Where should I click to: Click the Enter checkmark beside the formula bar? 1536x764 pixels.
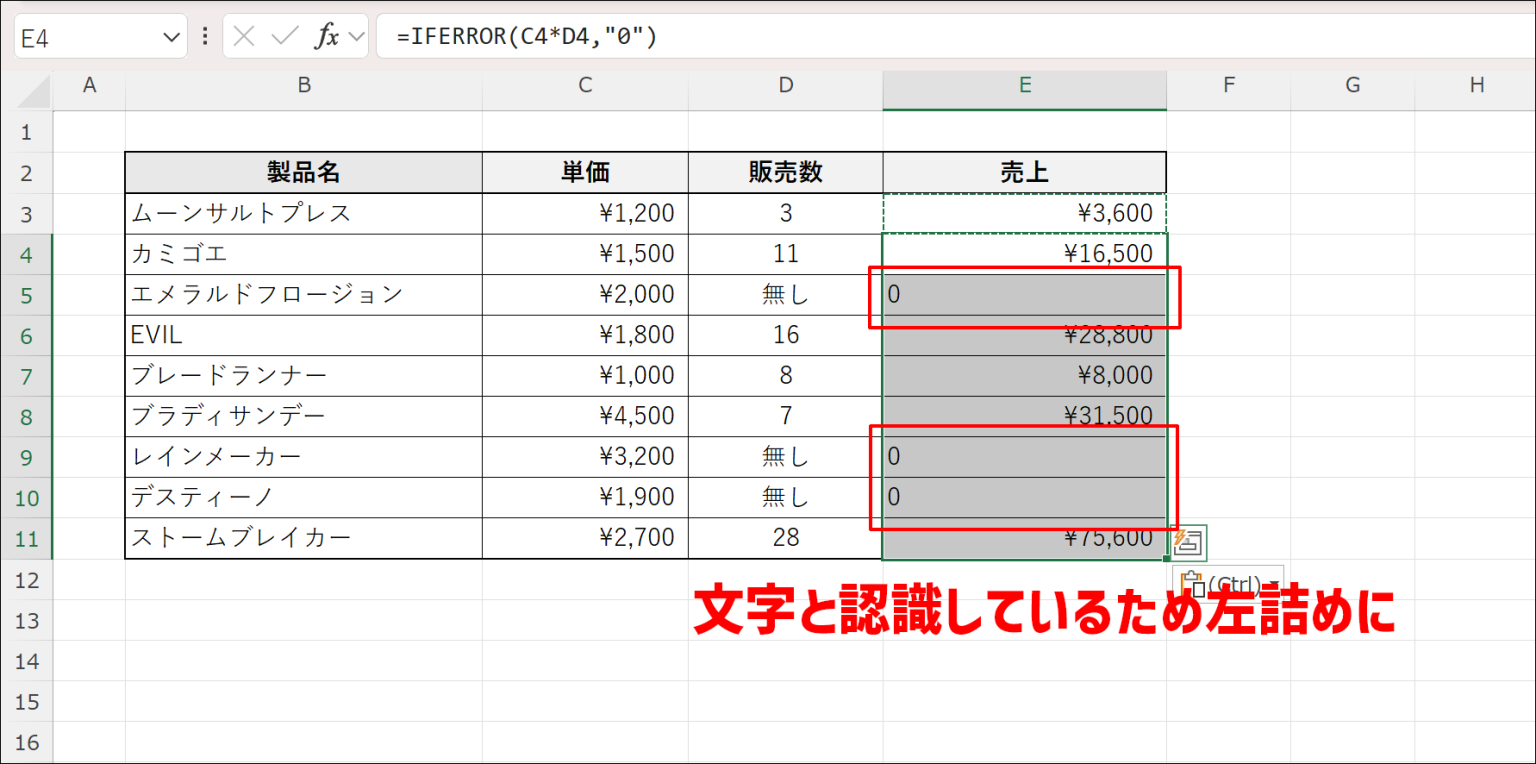click(283, 35)
